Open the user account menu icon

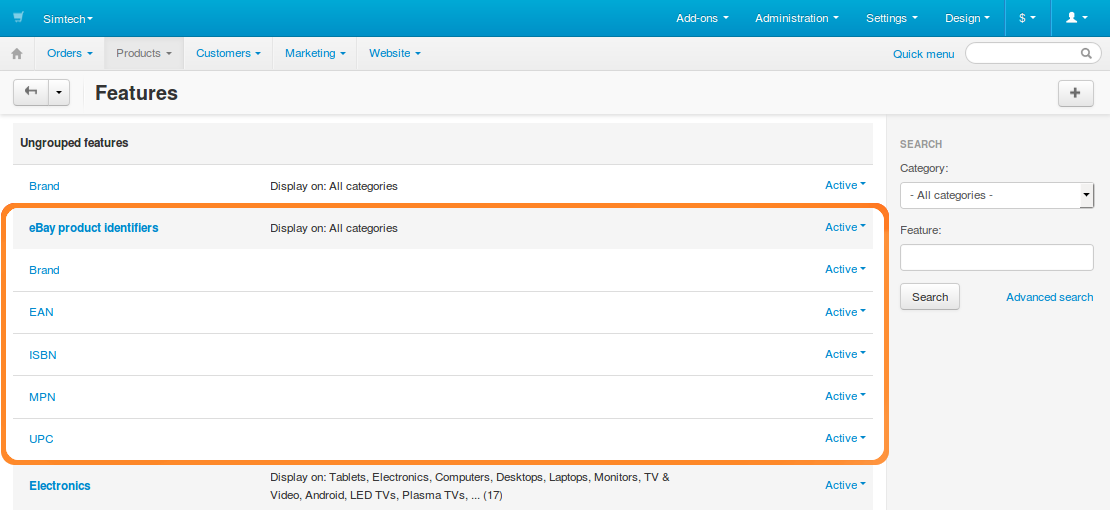coord(1076,18)
